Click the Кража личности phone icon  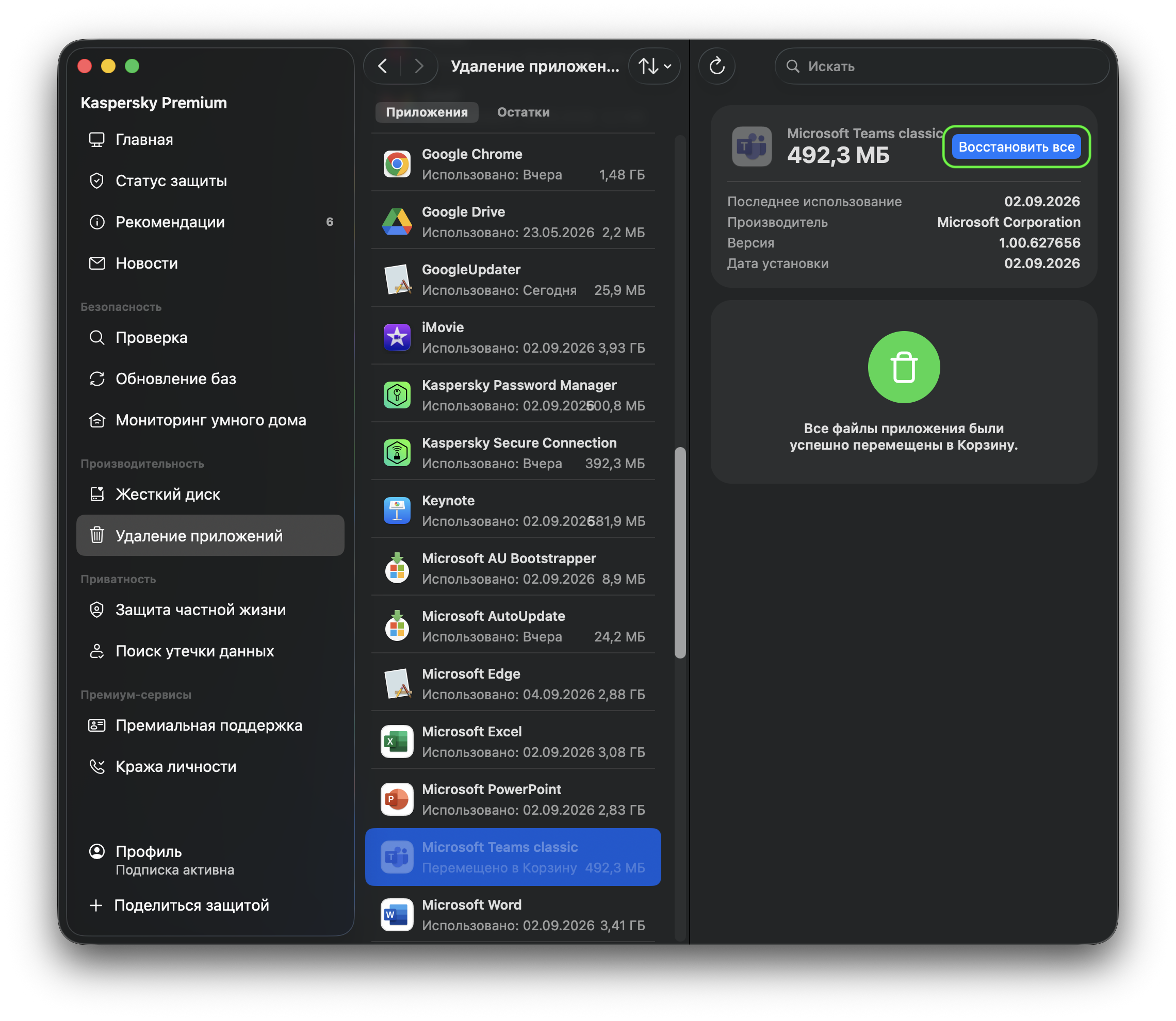pyautogui.click(x=97, y=766)
